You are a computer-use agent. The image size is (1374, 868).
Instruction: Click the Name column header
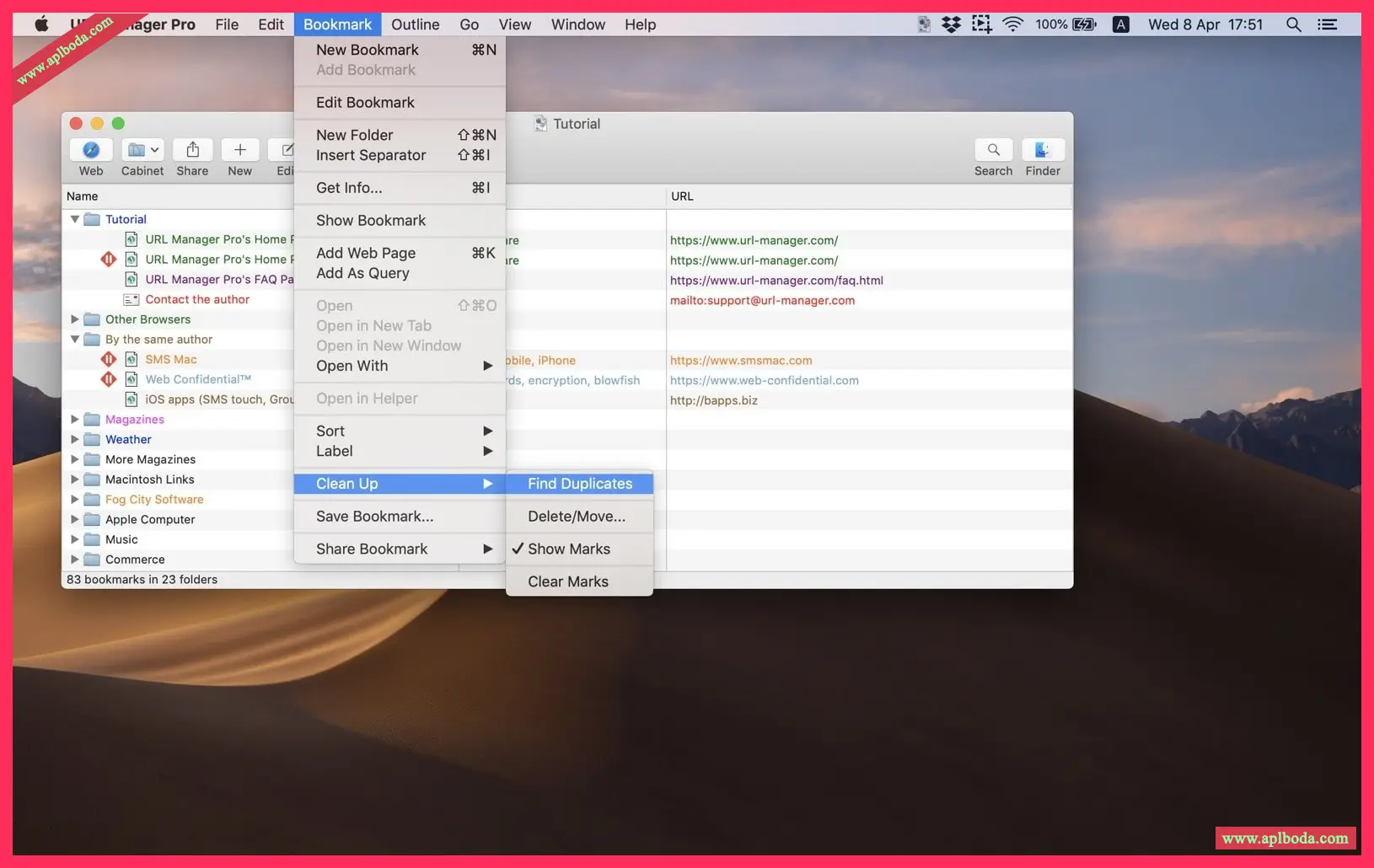[178, 196]
